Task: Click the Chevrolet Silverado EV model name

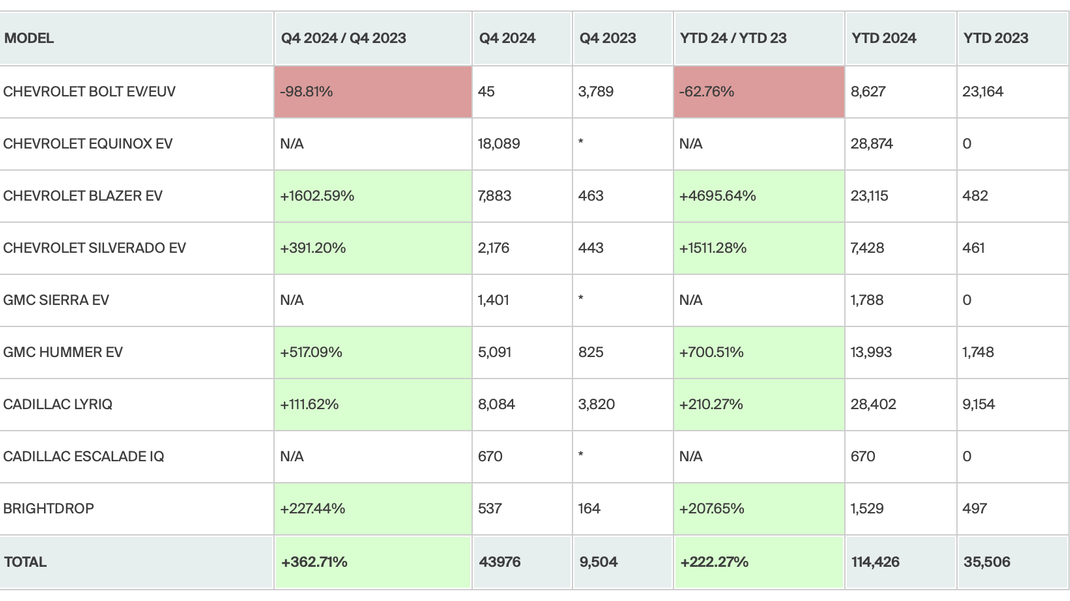Action: (95, 248)
